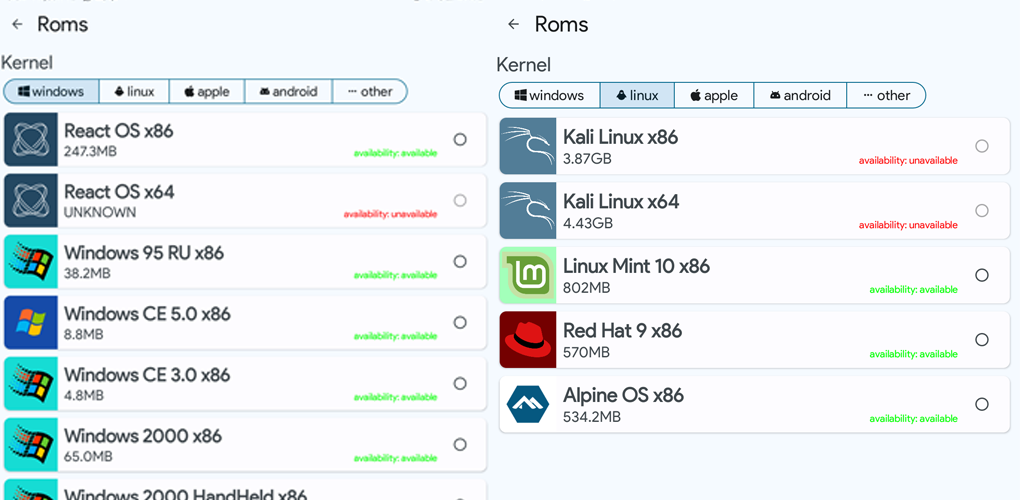The width and height of the screenshot is (1020, 500).
Task: Click the "534.2MB" size of Alpine OS
Action: 591,416
